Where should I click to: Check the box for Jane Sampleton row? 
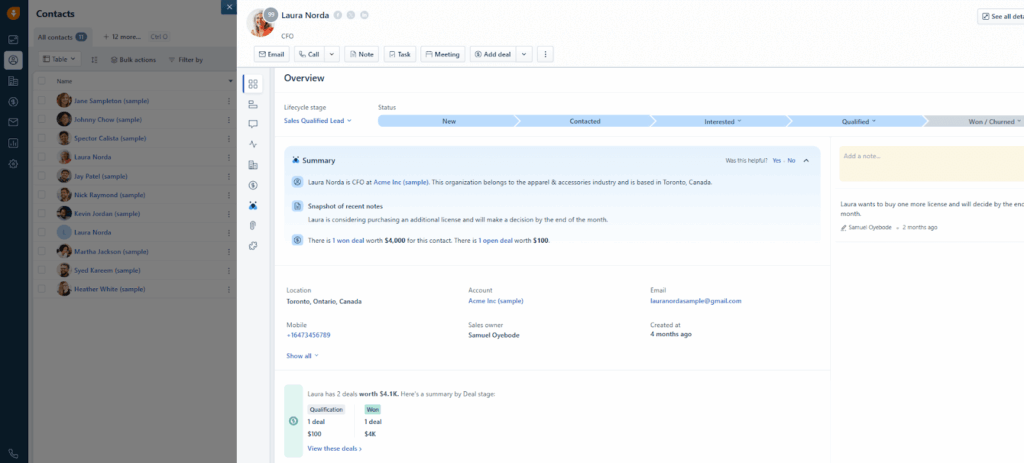41,101
